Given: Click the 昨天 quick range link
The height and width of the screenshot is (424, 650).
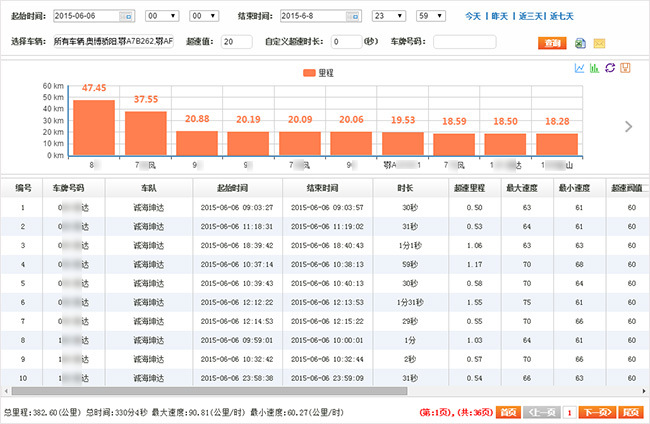Looking at the screenshot, I should click(x=500, y=16).
